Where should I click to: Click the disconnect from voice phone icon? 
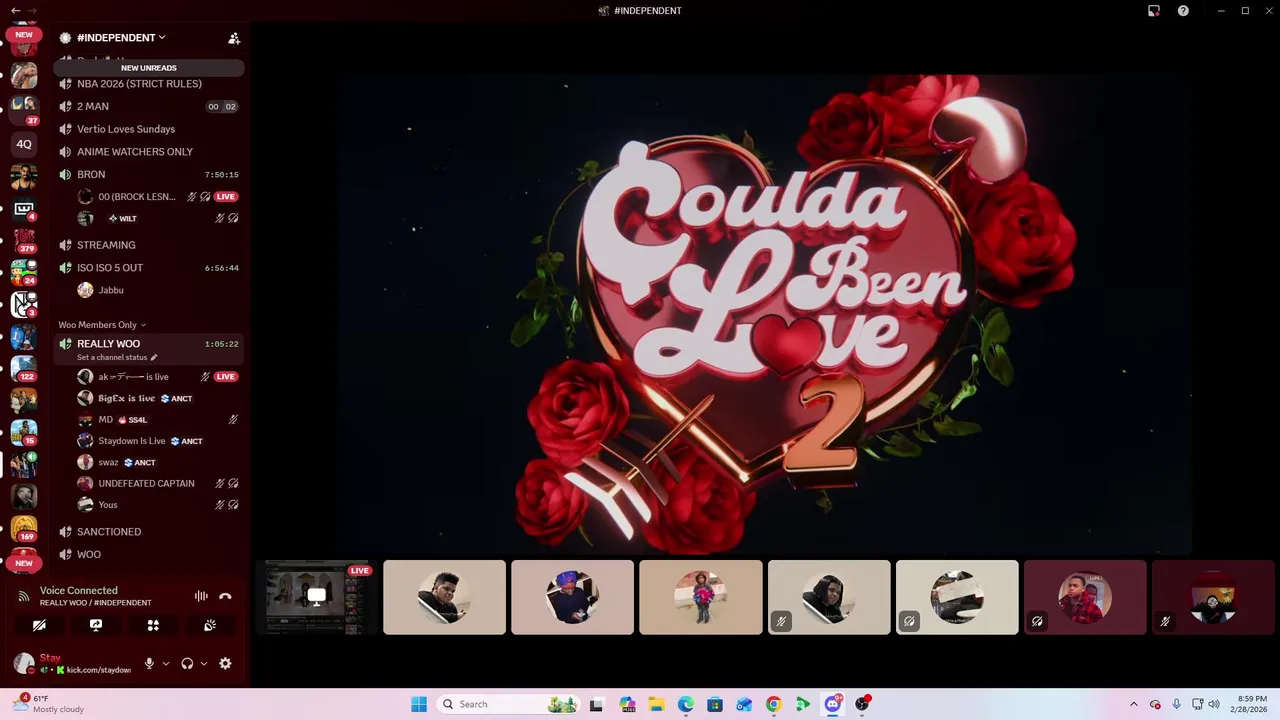pos(225,596)
